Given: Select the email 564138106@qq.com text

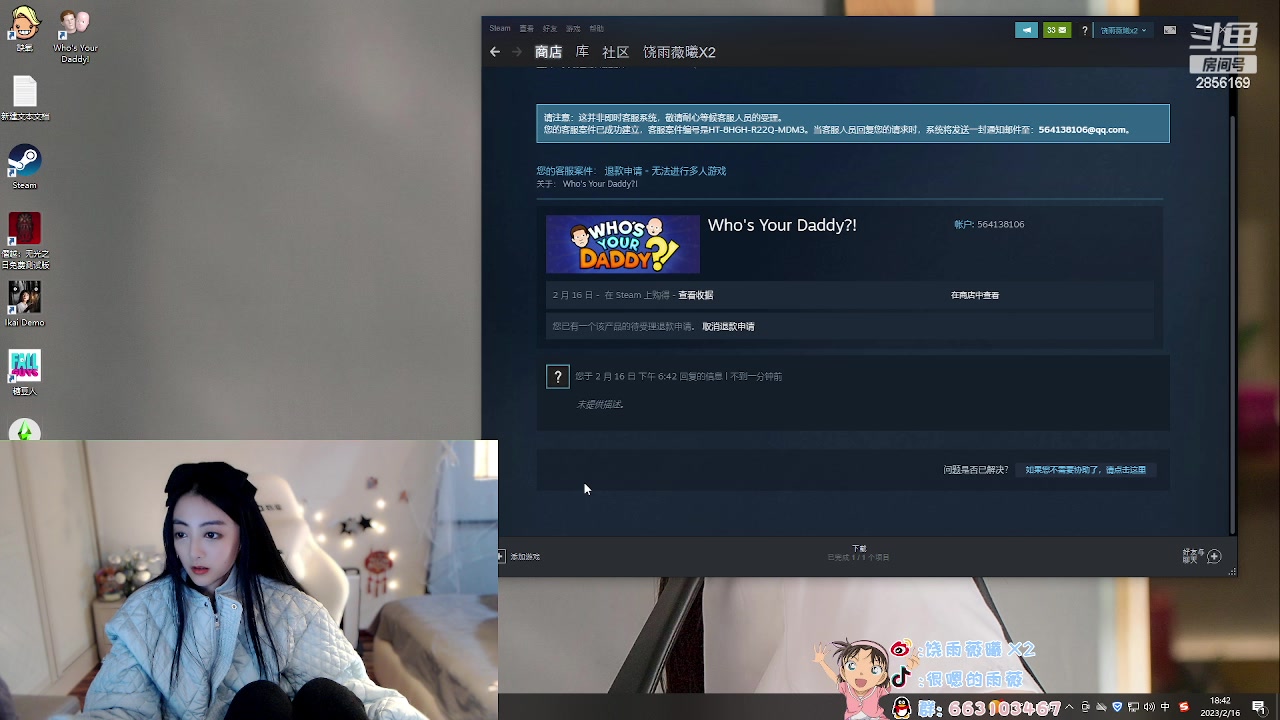Looking at the screenshot, I should pos(1083,130).
